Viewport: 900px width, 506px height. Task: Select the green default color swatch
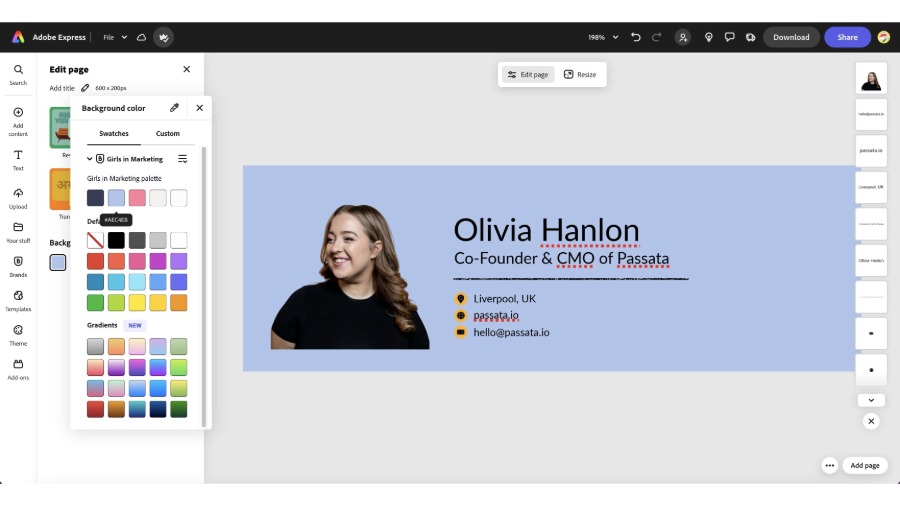pos(95,302)
